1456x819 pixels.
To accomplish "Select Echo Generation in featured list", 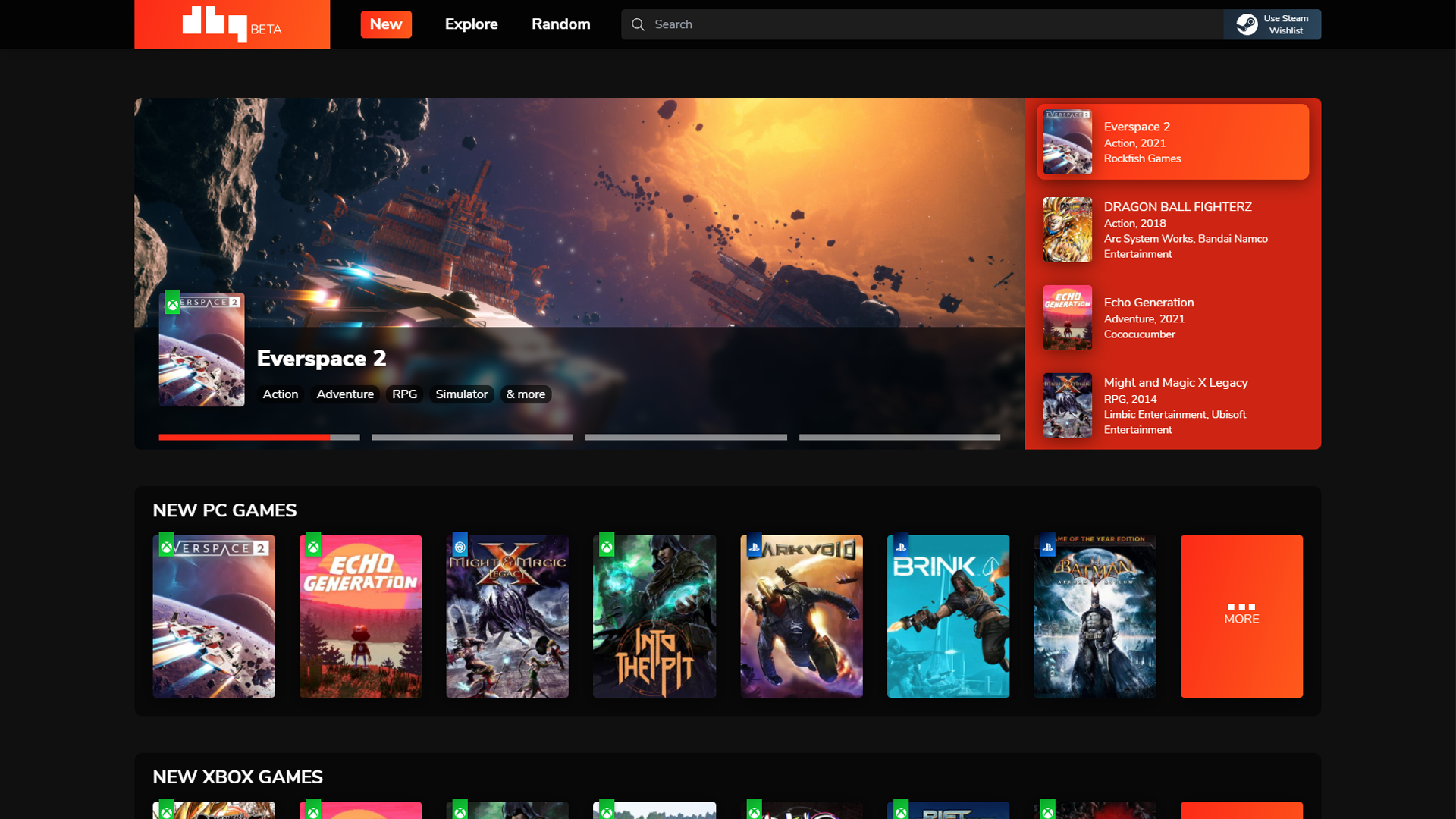I will 1172,318.
